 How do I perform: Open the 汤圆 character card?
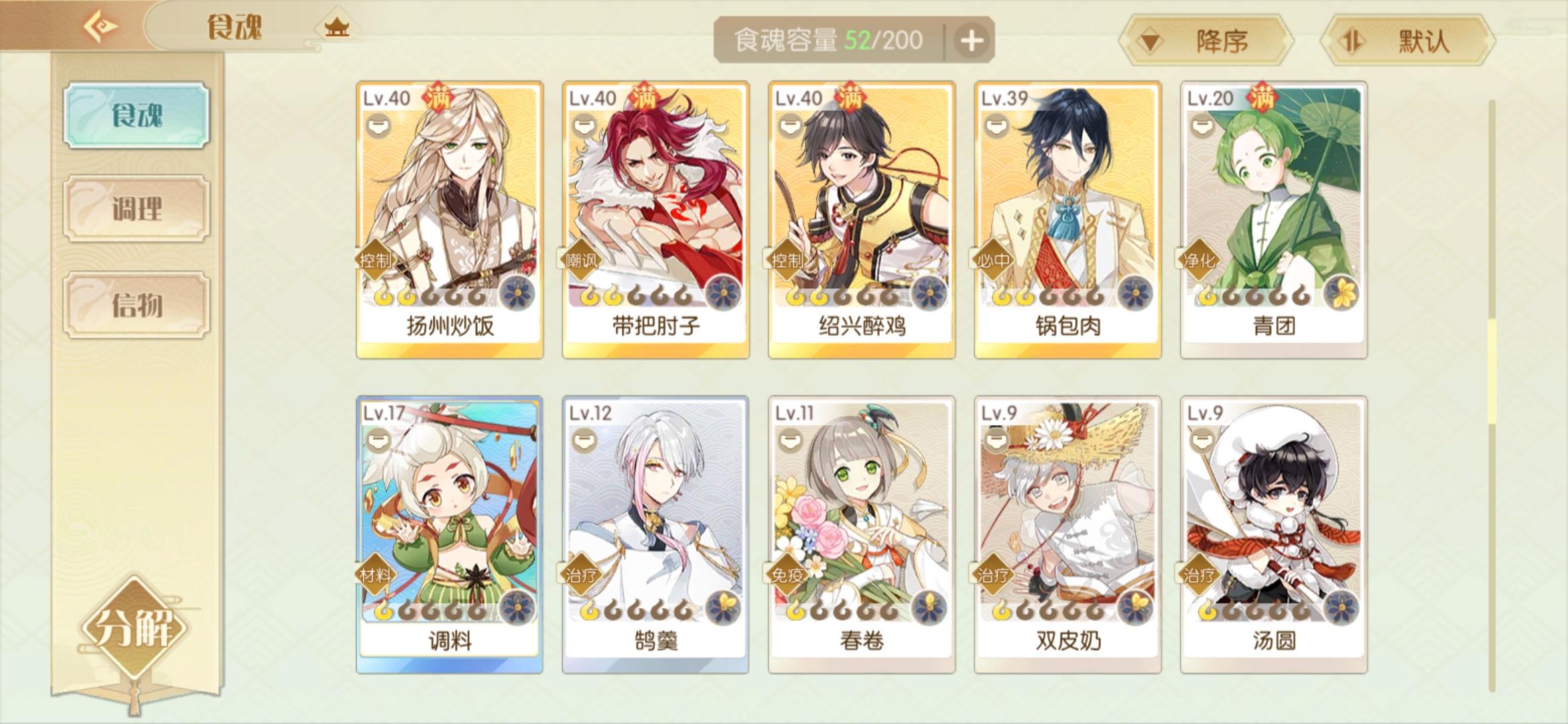pyautogui.click(x=1274, y=535)
